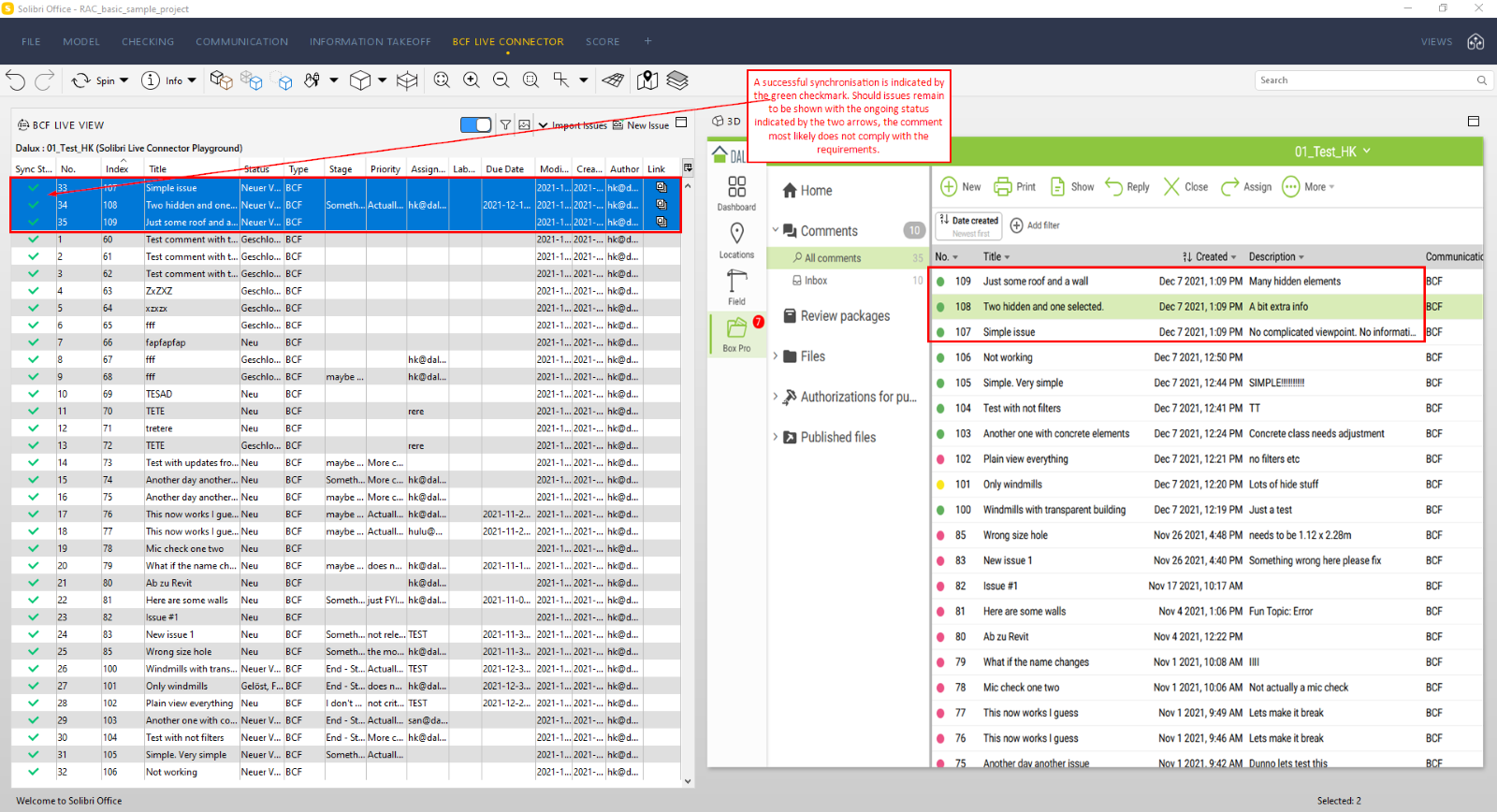This screenshot has height=812, width=1497.
Task: Open the Field crane icon
Action: (736, 282)
